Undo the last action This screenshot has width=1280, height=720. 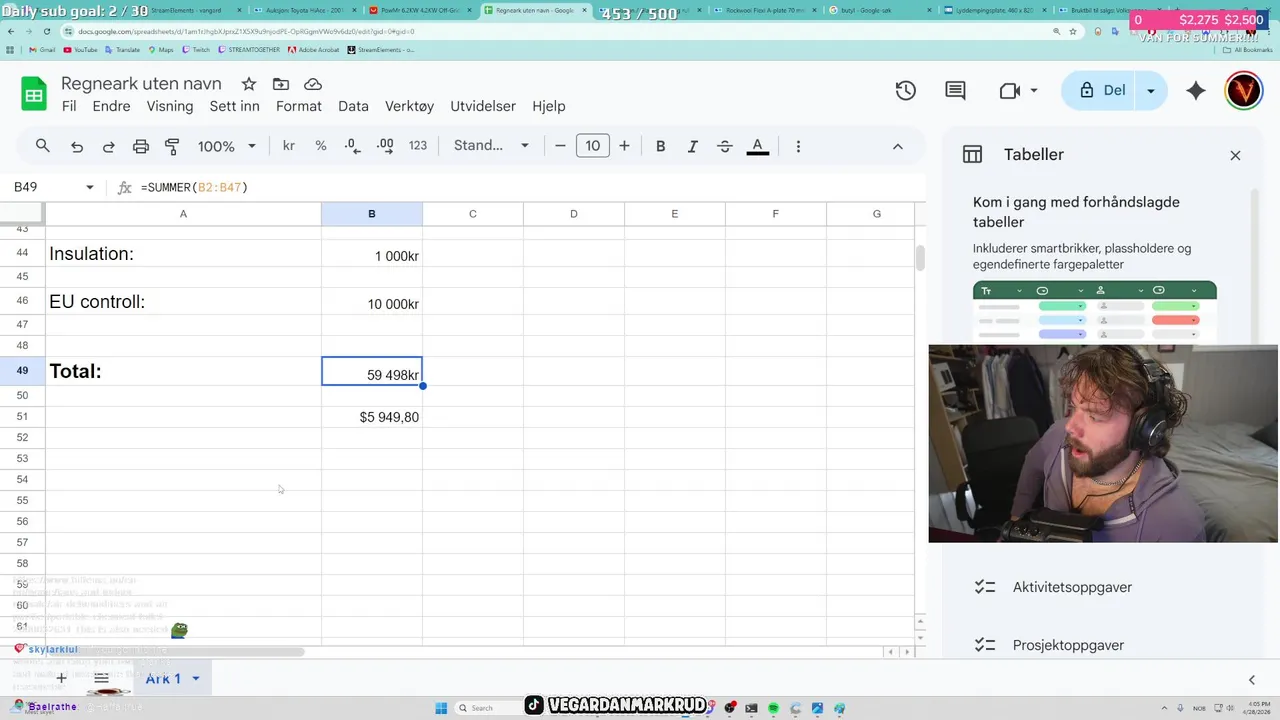point(76,146)
